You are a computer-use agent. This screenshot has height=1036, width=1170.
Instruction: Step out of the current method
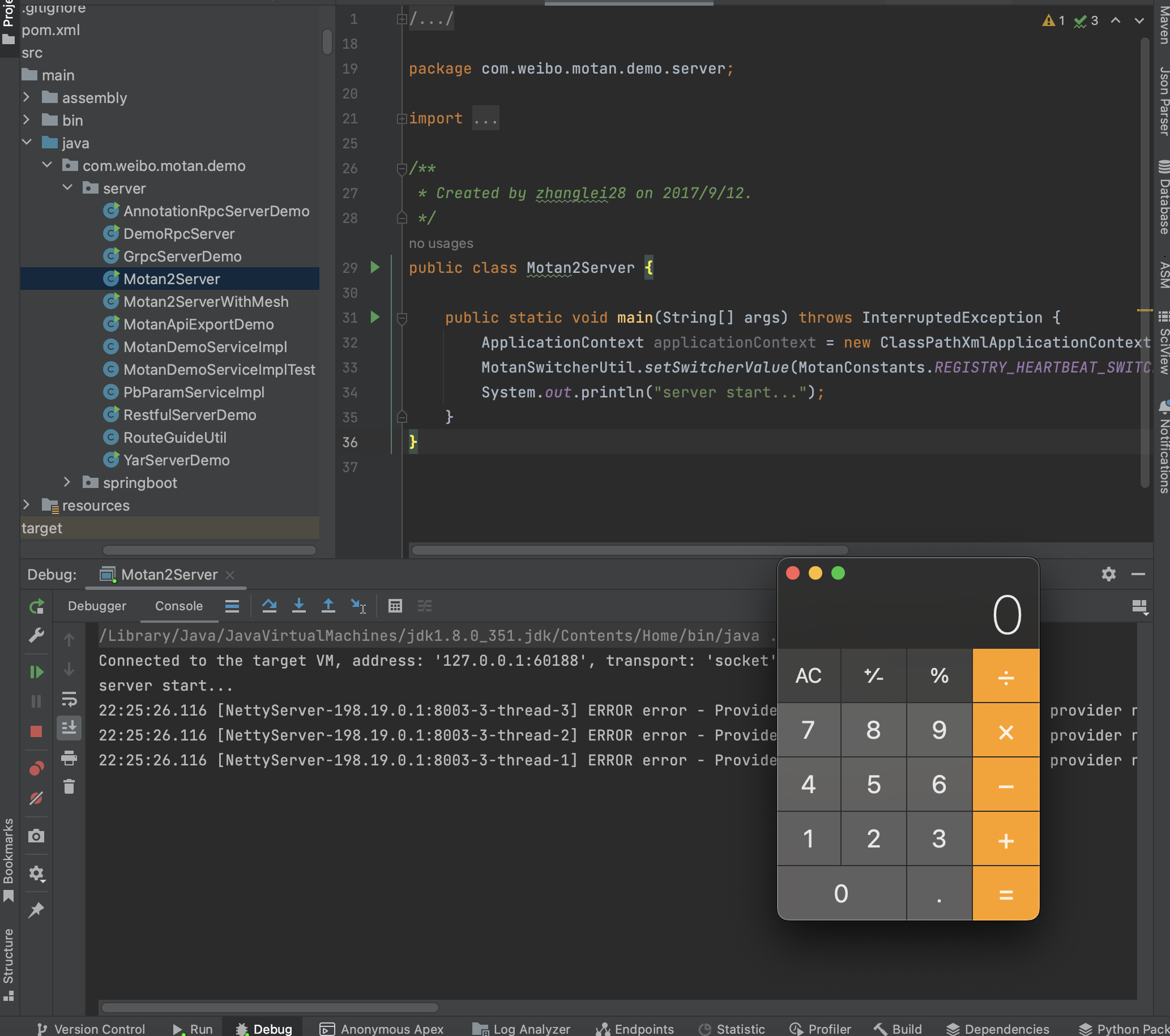328,606
